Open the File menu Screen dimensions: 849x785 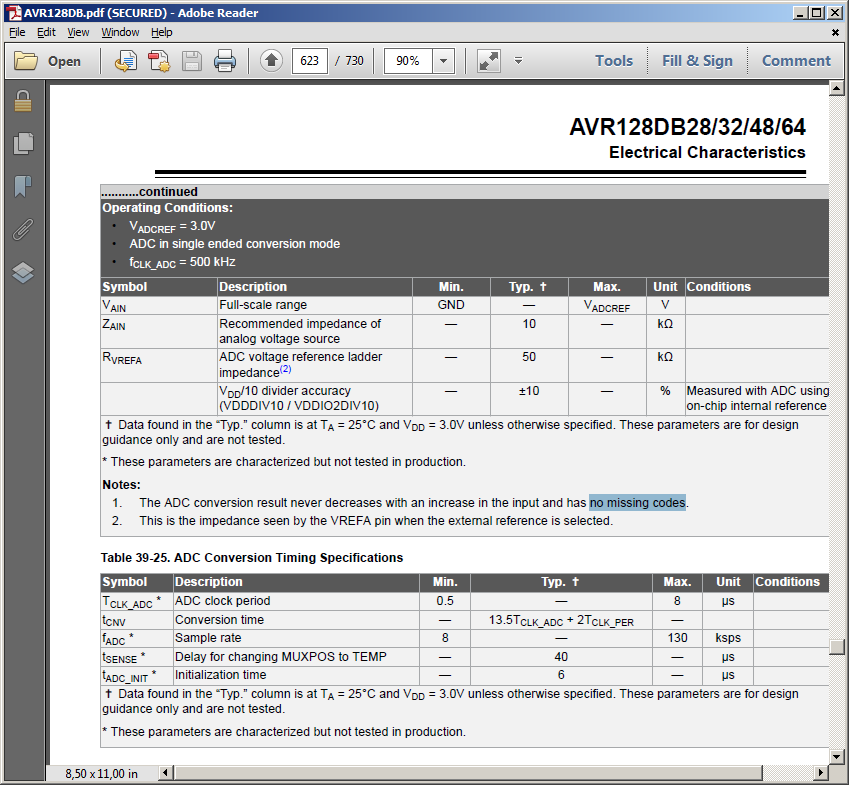[17, 32]
